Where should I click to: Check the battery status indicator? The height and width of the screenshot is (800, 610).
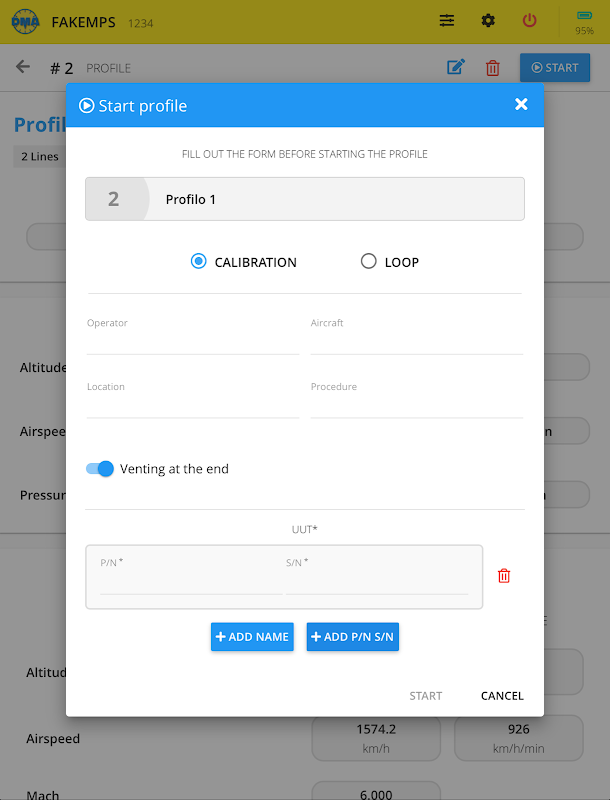coord(584,22)
